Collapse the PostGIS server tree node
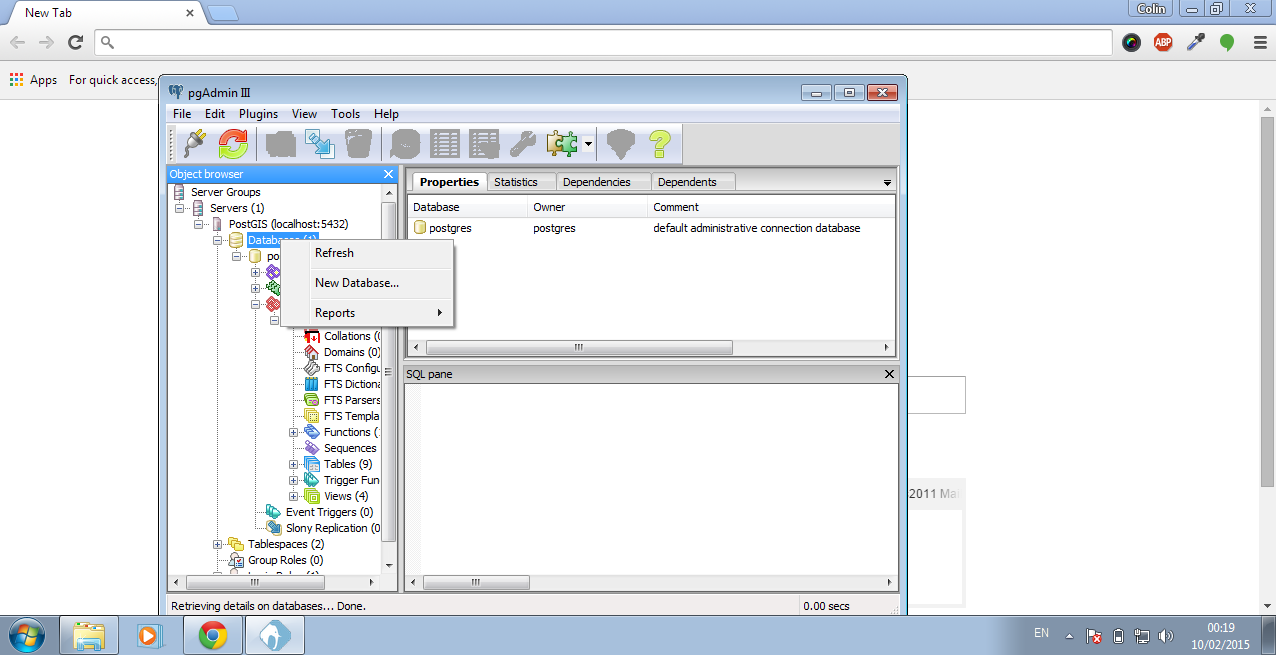 [x=198, y=224]
